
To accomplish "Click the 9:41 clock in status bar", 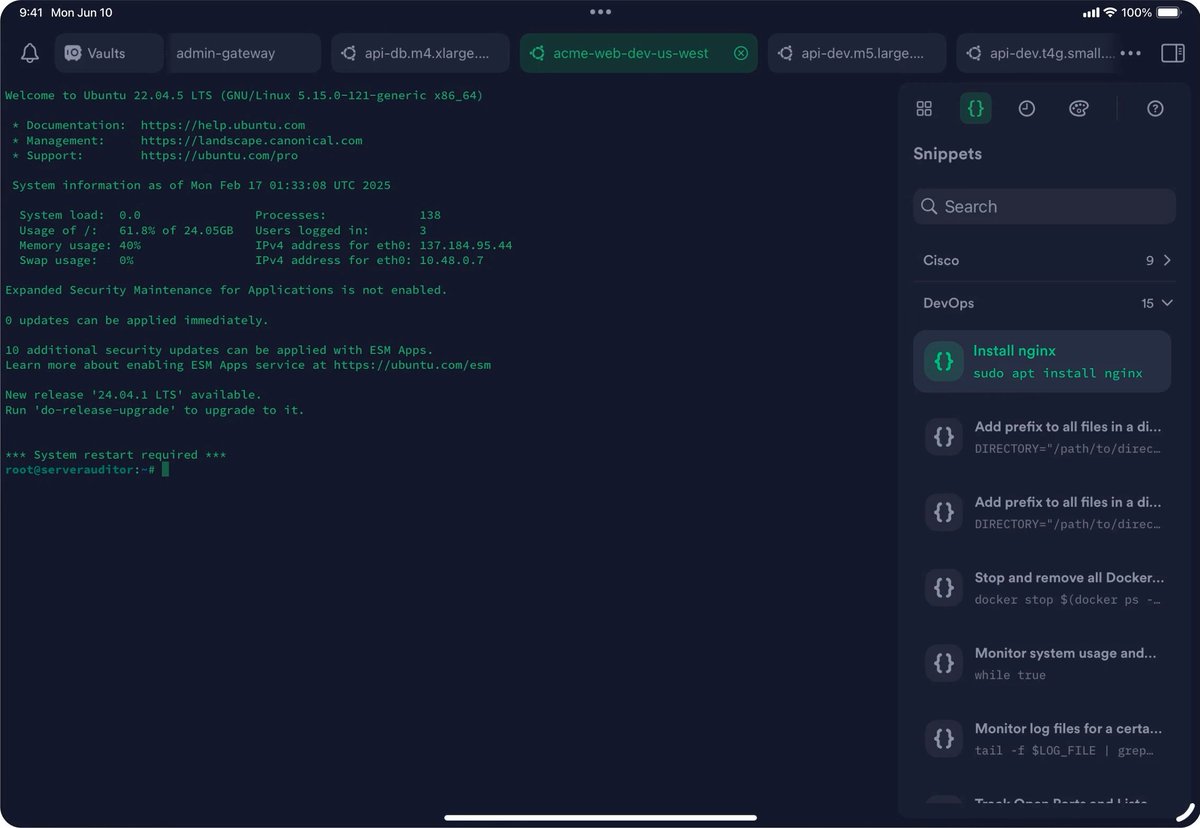I will 31,13.
